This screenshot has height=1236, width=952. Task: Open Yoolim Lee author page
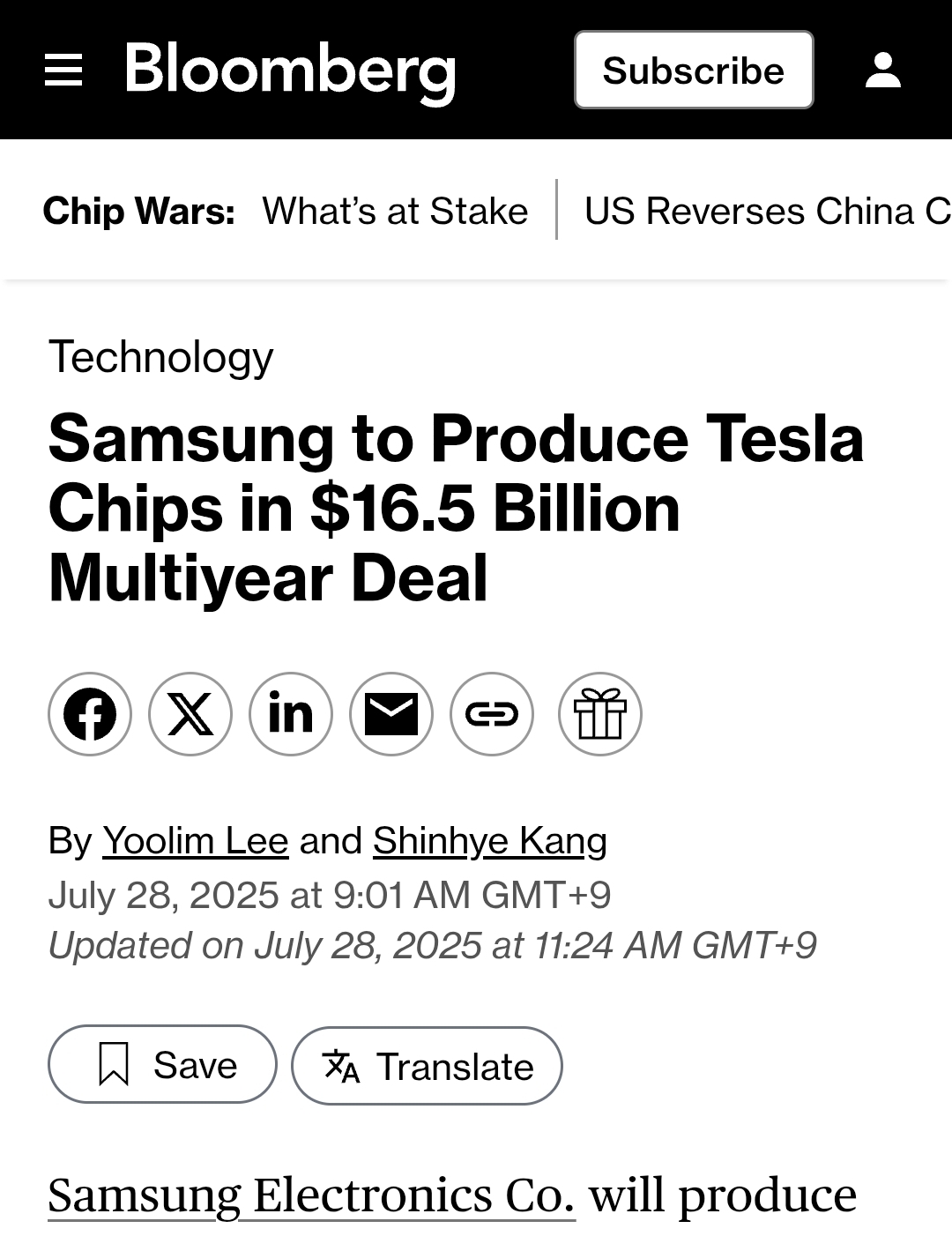coord(196,841)
